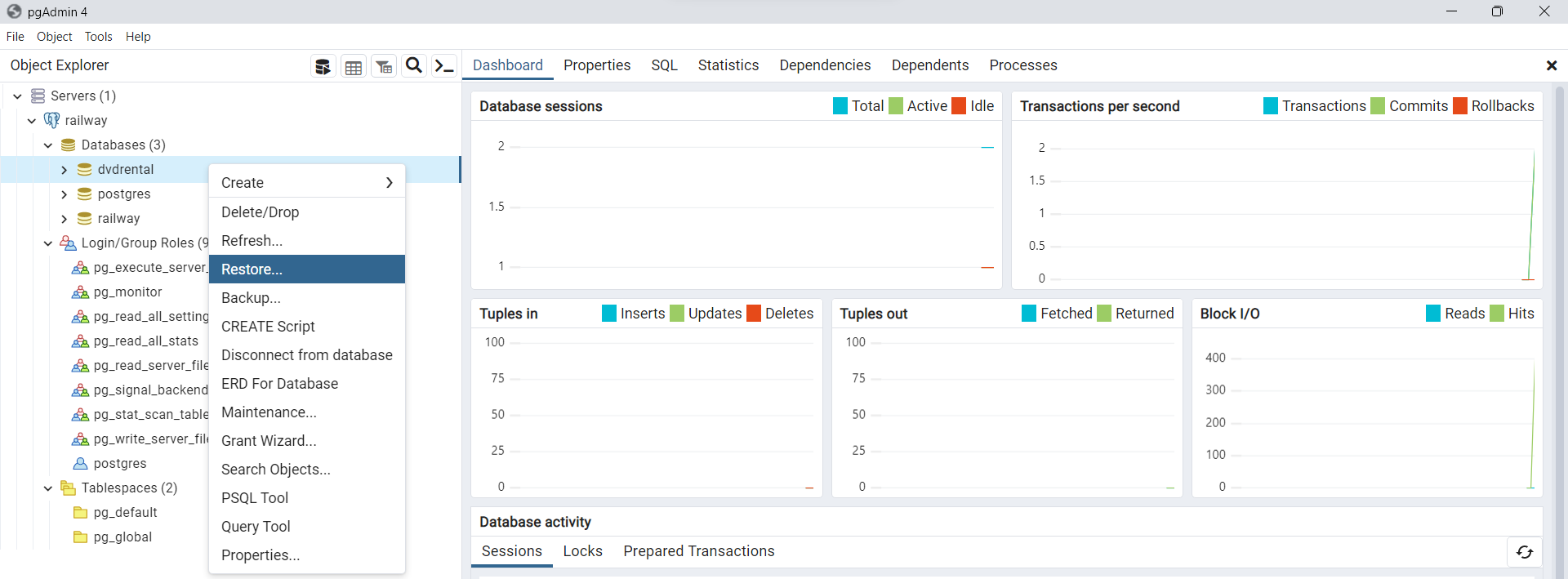1568x579 pixels.
Task: Click the Filtered Rows toolbar icon
Action: pos(384,66)
